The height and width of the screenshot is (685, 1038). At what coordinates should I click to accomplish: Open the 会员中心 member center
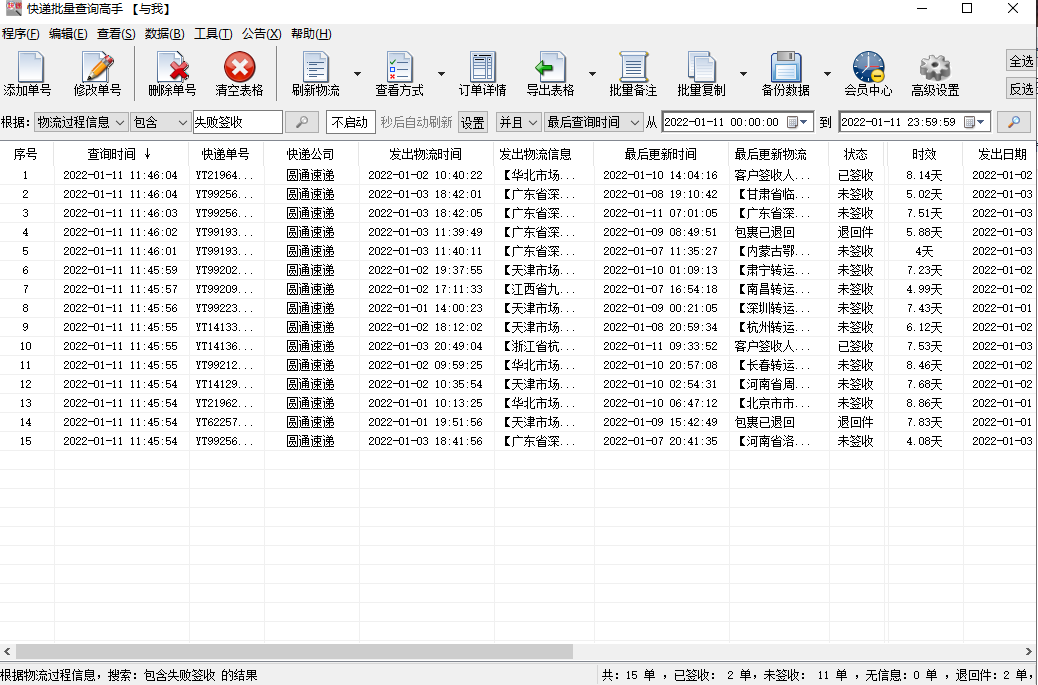(x=868, y=68)
